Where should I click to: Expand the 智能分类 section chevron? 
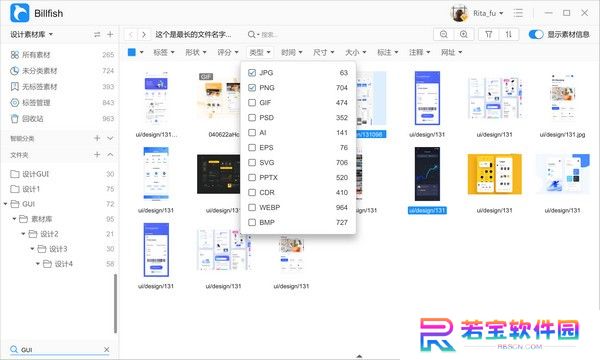(x=110, y=138)
